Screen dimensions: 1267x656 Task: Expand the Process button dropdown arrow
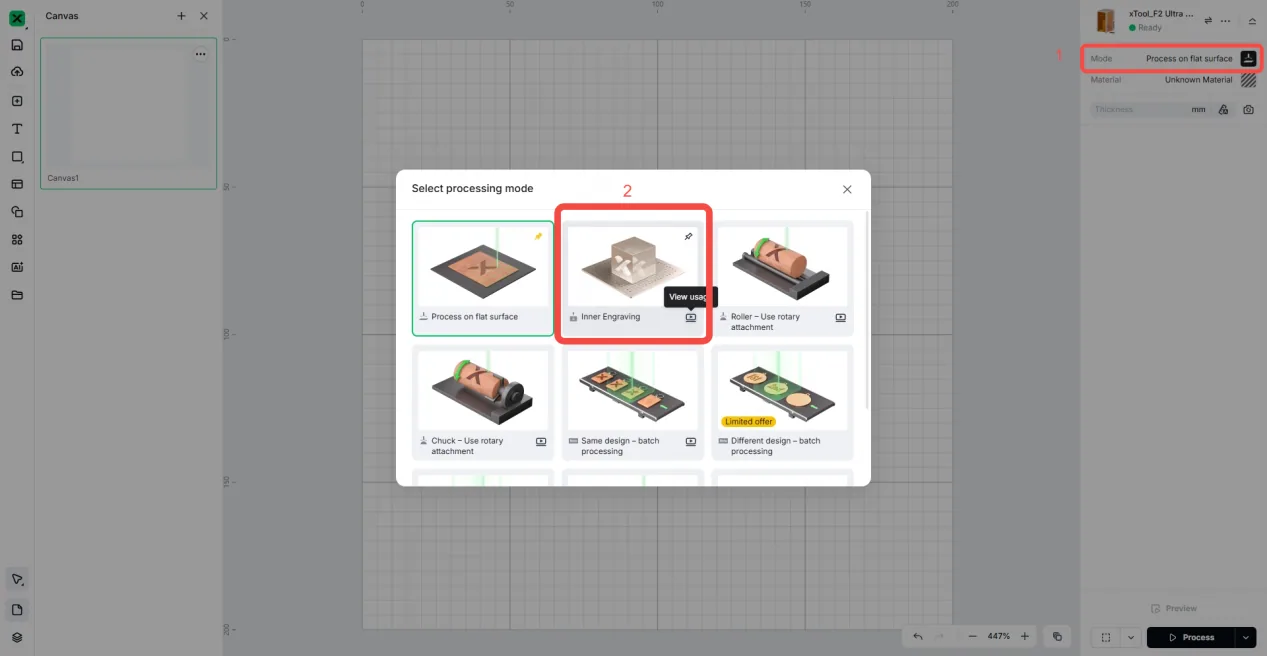pyautogui.click(x=1246, y=637)
